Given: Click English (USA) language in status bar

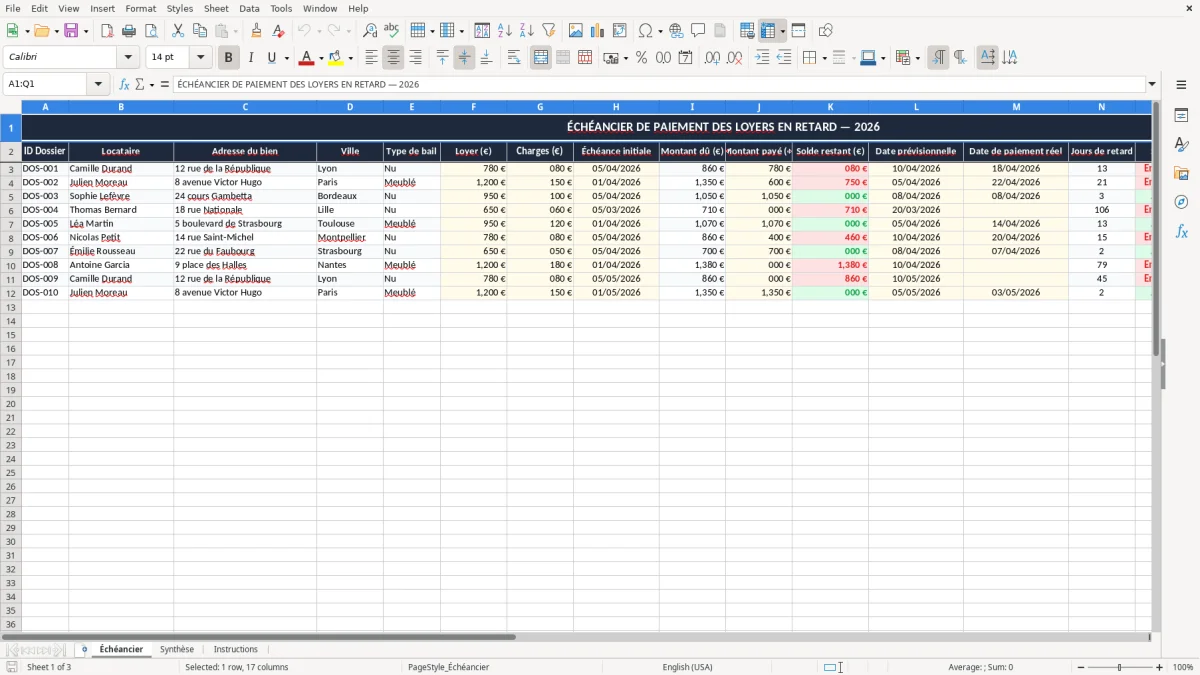Looking at the screenshot, I should [687, 667].
